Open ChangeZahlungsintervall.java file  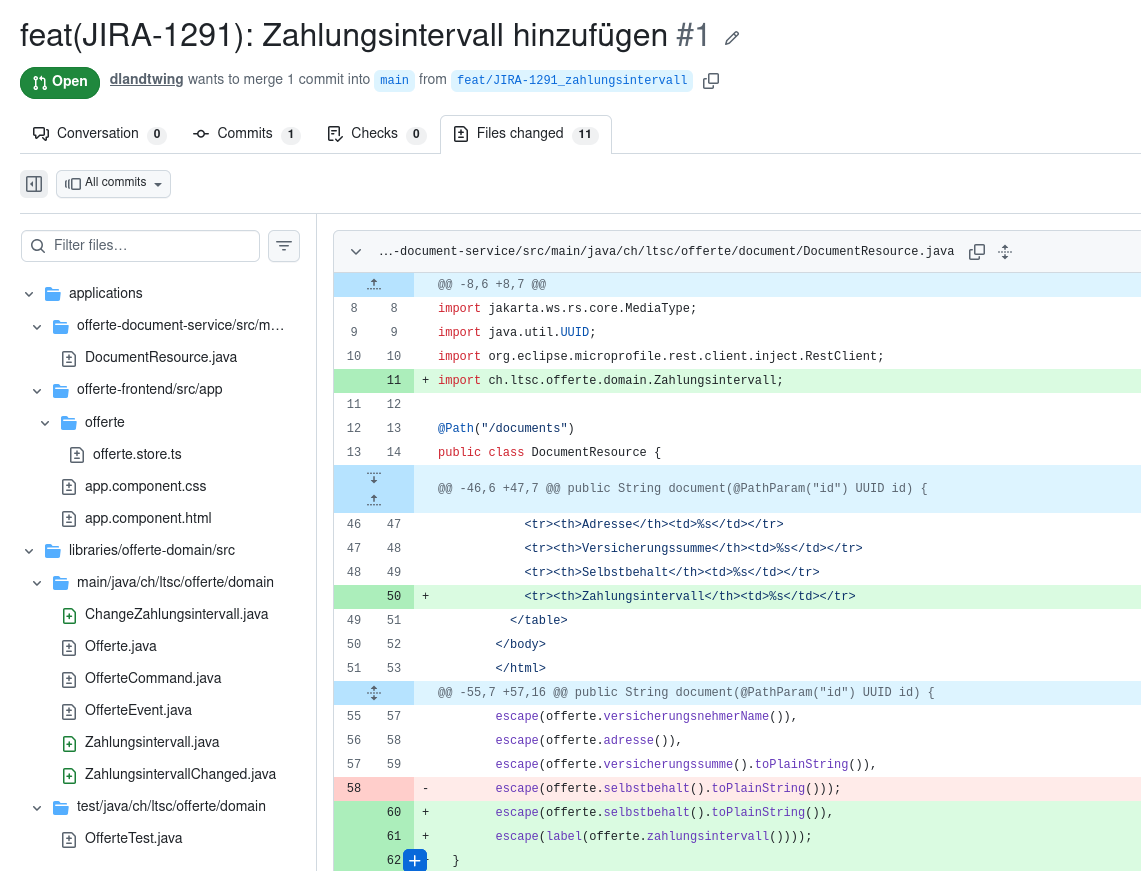[x=176, y=614]
